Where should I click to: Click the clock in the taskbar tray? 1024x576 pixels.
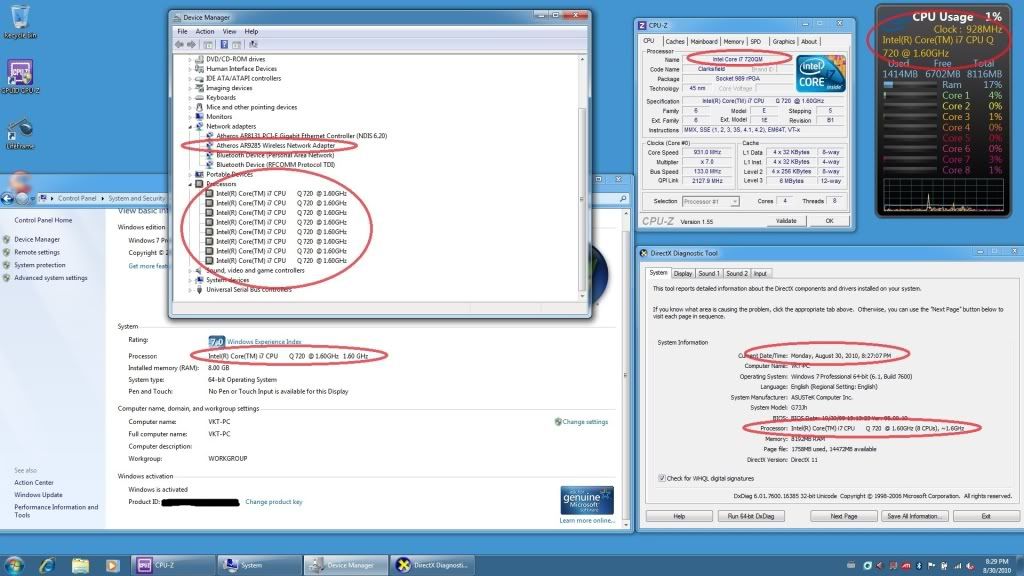coord(997,566)
